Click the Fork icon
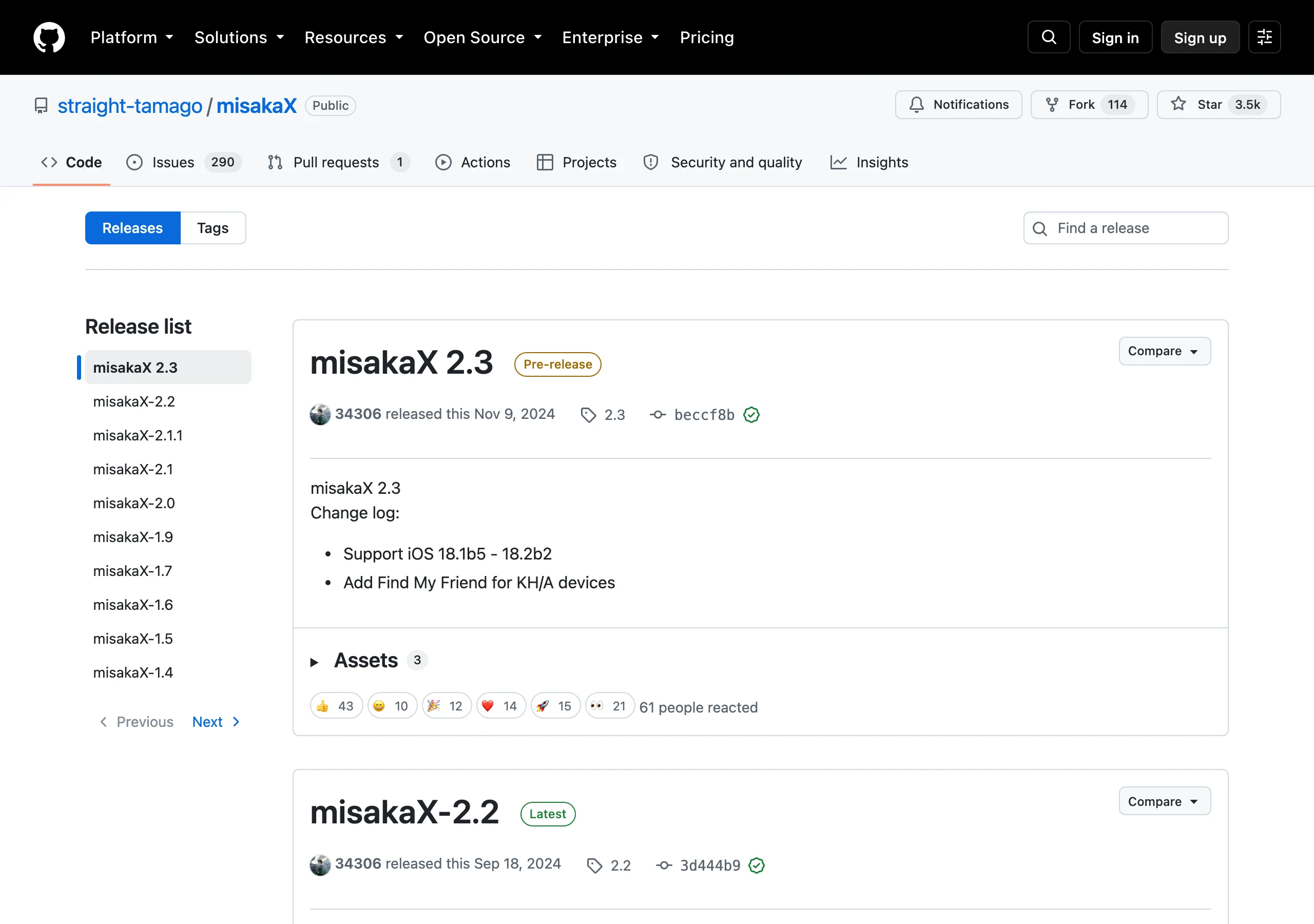Viewport: 1314px width, 924px height. 1052,105
